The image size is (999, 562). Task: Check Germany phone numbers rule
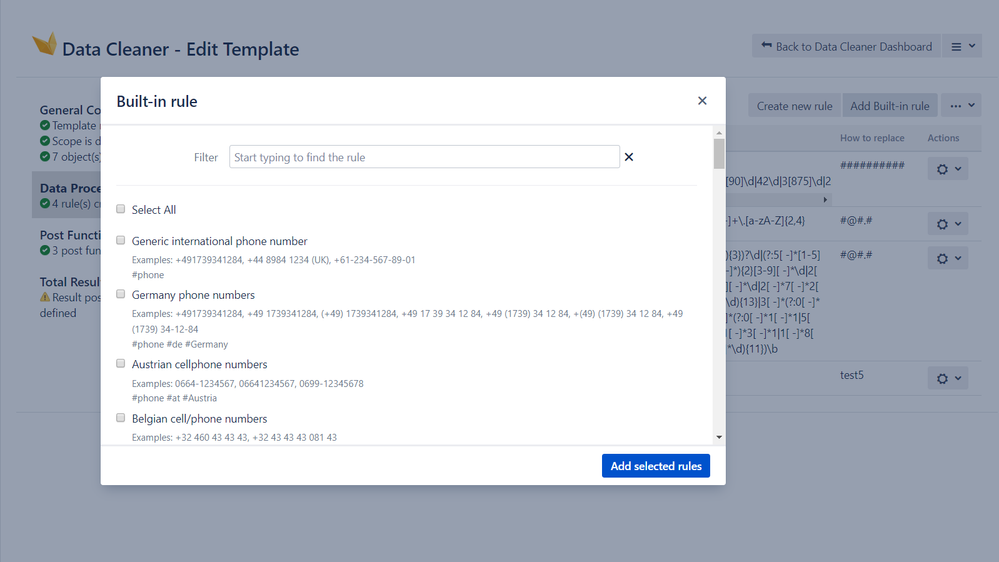(x=120, y=294)
